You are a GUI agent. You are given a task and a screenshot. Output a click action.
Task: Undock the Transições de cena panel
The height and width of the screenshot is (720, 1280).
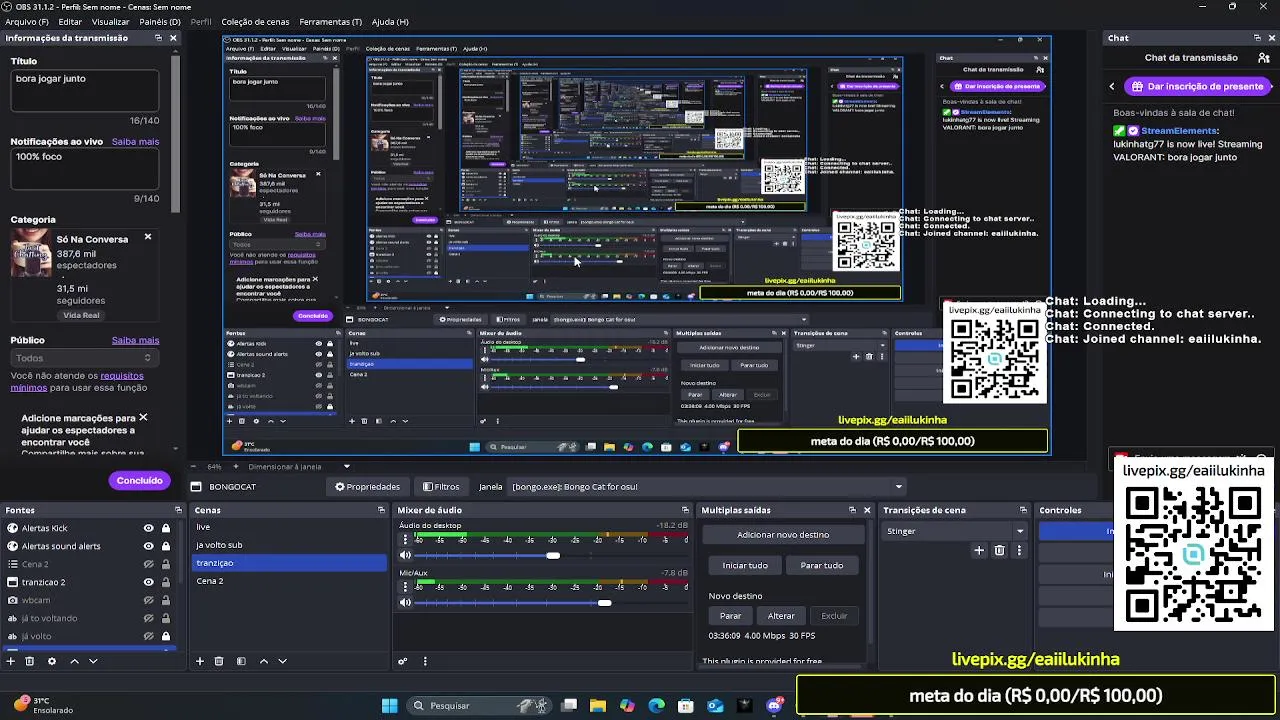click(1022, 510)
